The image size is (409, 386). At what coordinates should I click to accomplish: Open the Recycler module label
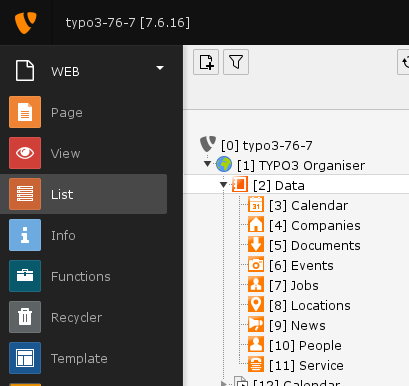tap(76, 317)
